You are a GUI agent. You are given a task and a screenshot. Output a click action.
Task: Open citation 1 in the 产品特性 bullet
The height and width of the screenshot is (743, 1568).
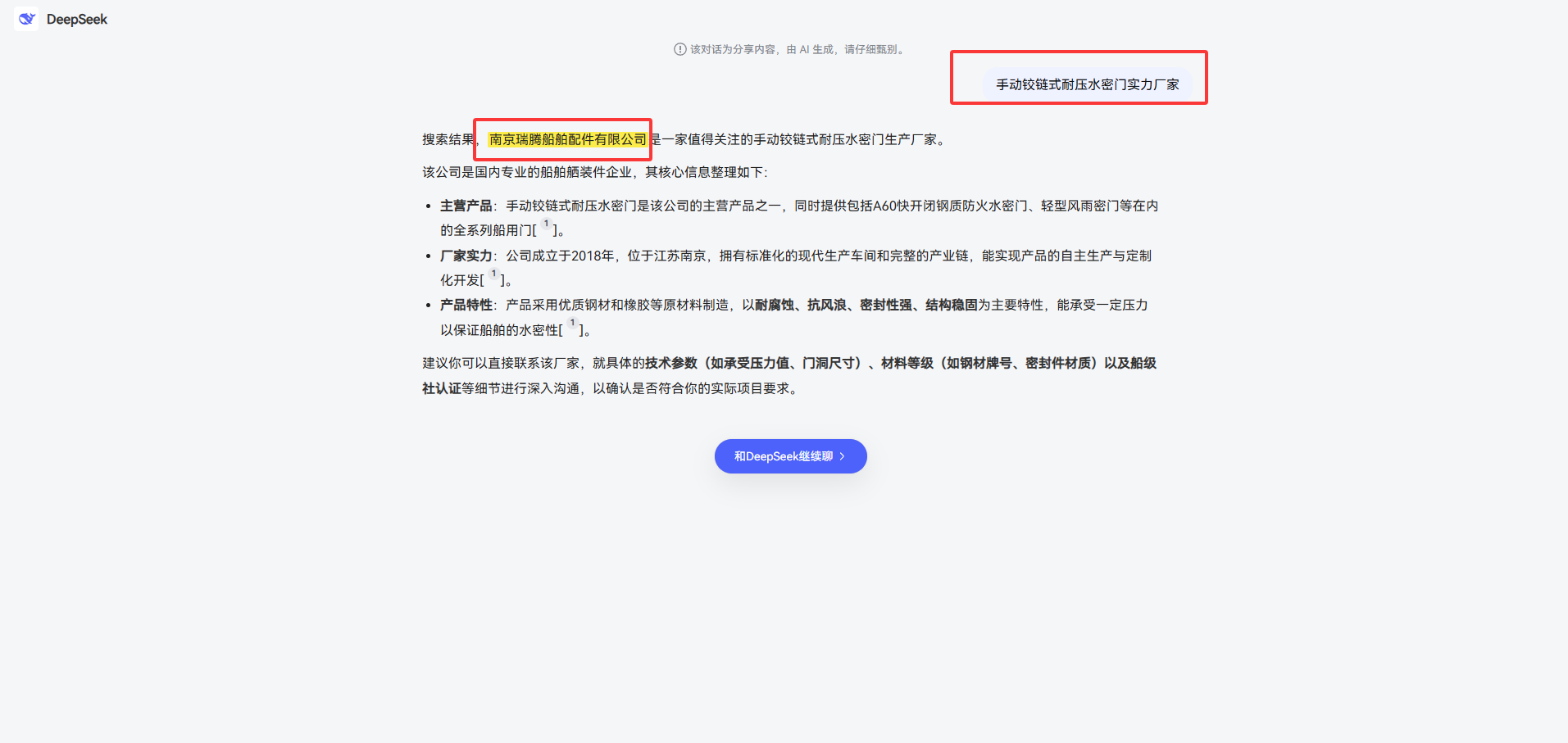click(572, 324)
